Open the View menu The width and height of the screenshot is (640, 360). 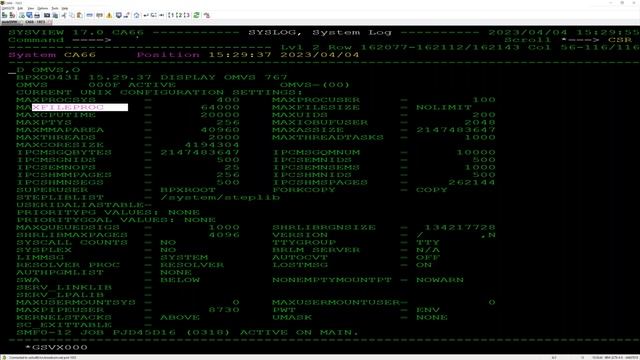coord(31,8)
